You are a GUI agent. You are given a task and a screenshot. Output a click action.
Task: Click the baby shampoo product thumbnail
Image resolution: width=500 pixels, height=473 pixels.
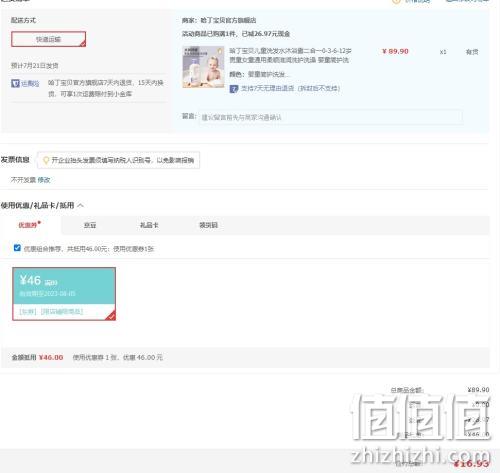click(x=203, y=67)
